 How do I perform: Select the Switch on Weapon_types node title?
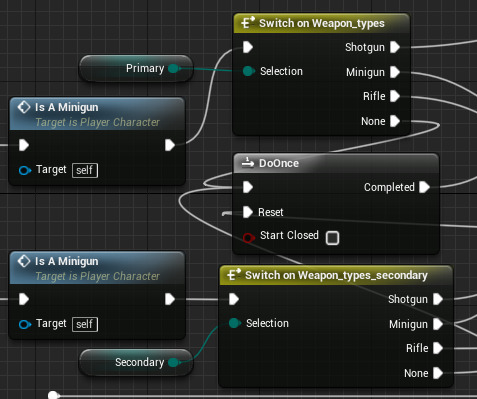tap(322, 23)
